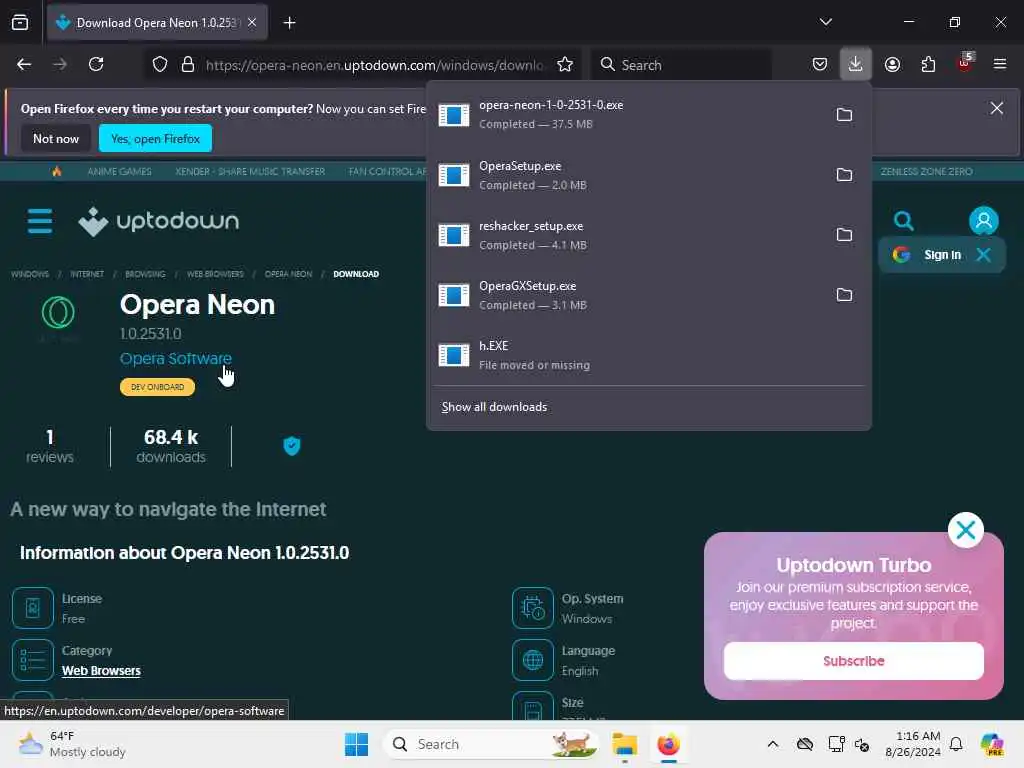Viewport: 1024px width, 768px height.
Task: Click the blue verified shield icon
Action: (x=292, y=446)
